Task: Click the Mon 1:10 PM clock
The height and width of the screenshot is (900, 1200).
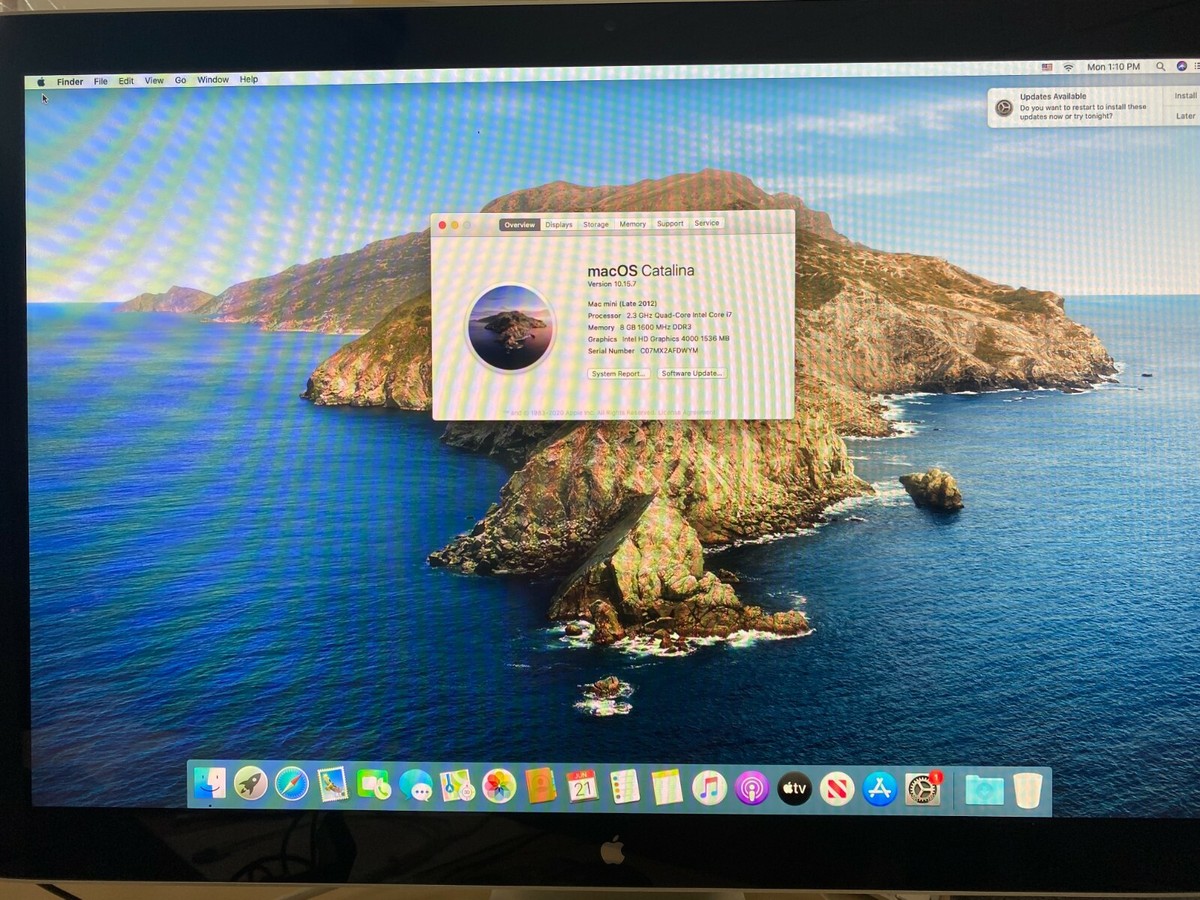Action: (x=1113, y=66)
